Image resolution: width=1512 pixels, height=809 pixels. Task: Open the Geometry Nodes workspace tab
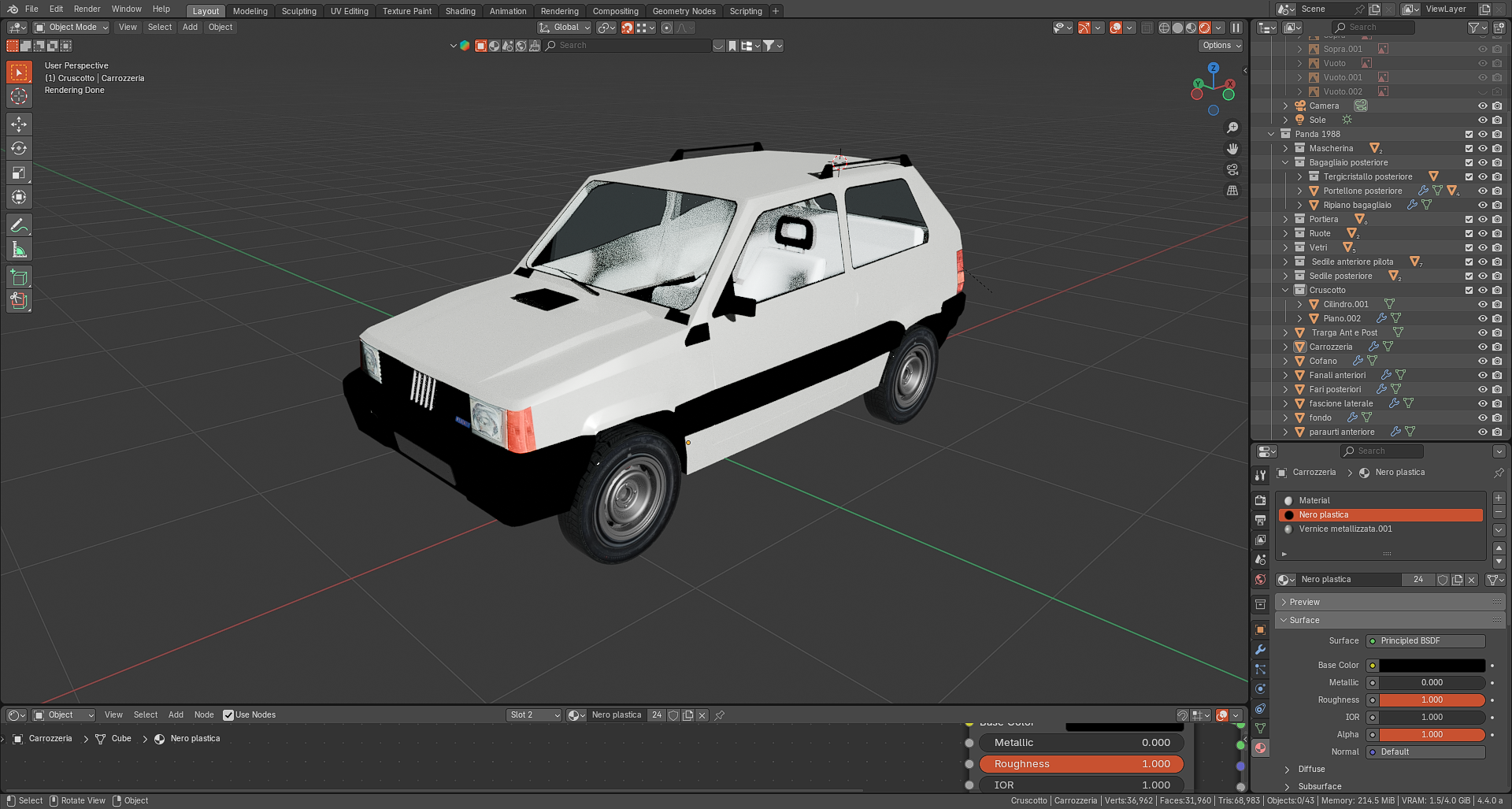[x=684, y=11]
